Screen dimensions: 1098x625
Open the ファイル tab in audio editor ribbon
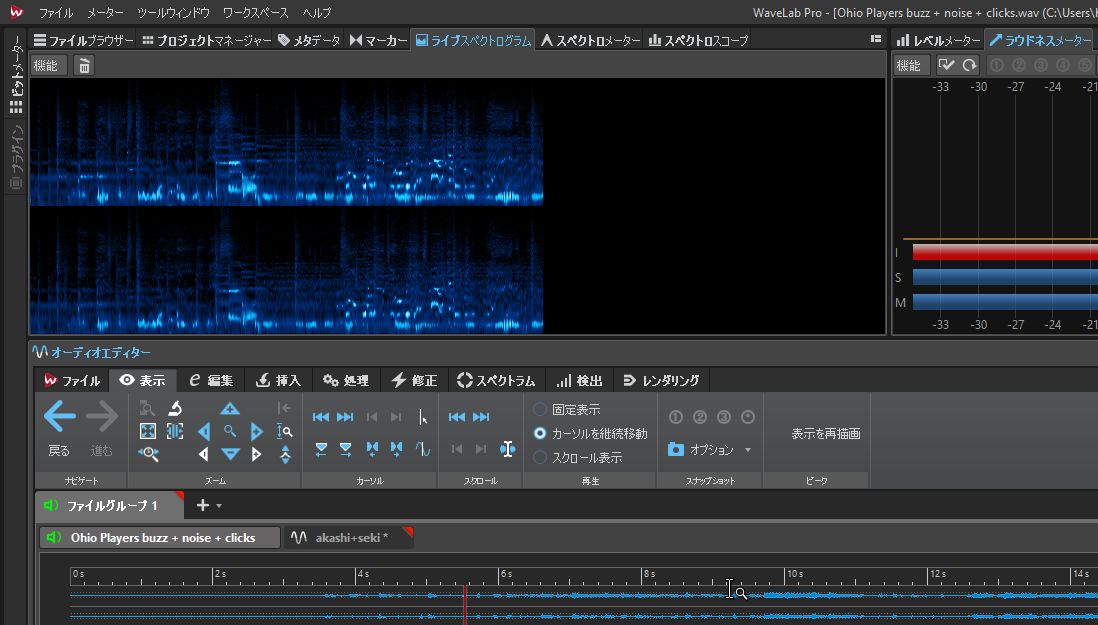[x=72, y=380]
